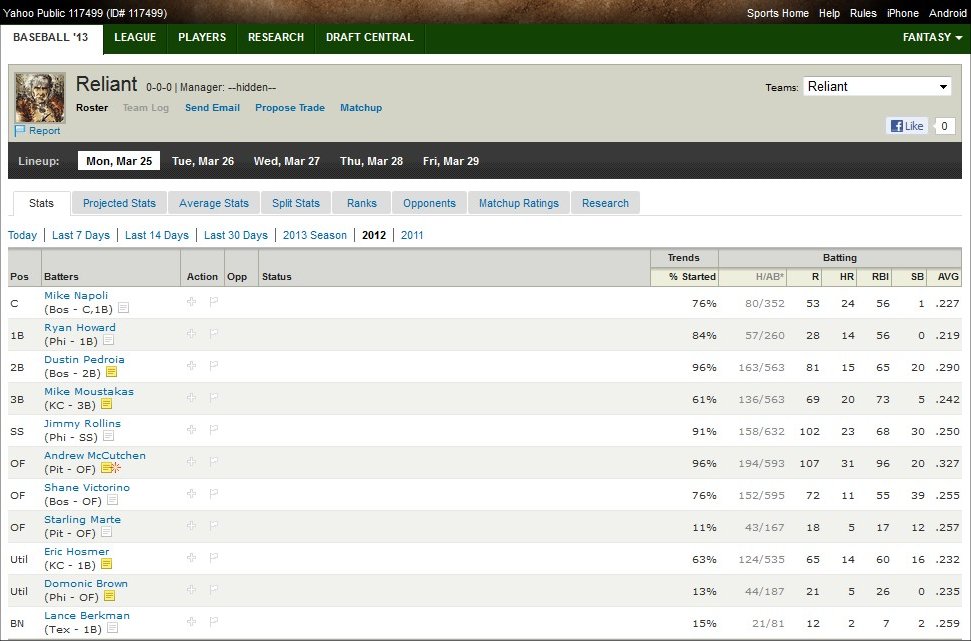
Task: Select the BASEBALL '13 tab
Action: [51, 37]
